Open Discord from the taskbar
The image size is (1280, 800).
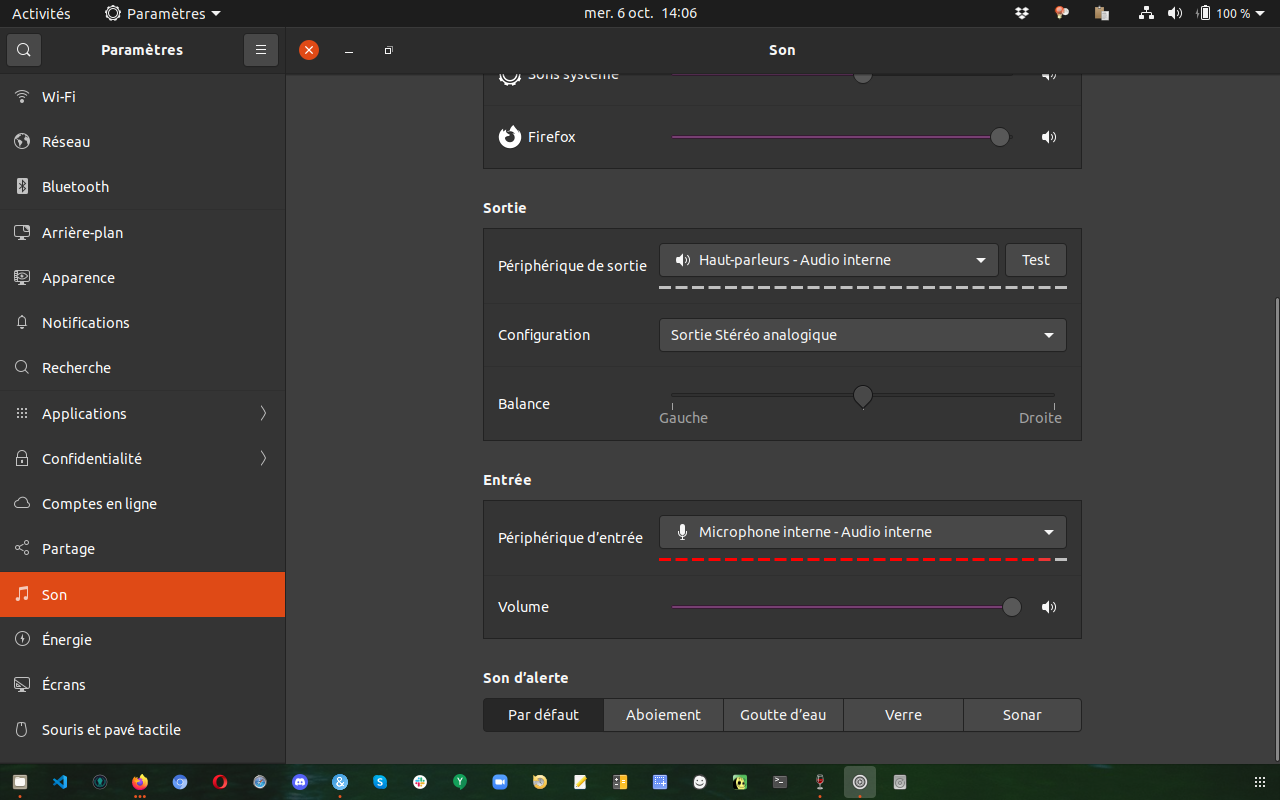pyautogui.click(x=300, y=782)
